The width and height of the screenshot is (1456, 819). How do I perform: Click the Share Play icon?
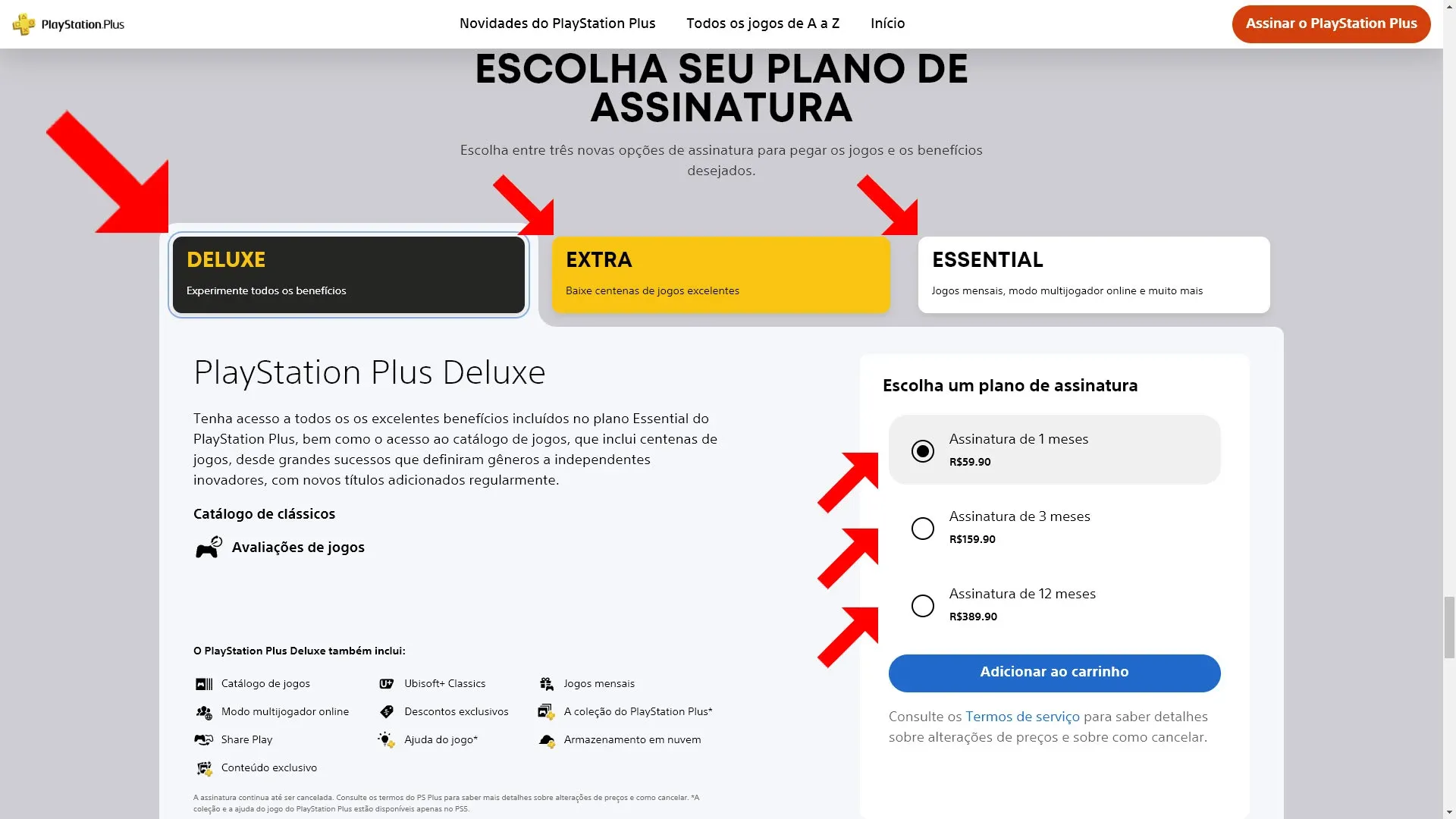(205, 740)
